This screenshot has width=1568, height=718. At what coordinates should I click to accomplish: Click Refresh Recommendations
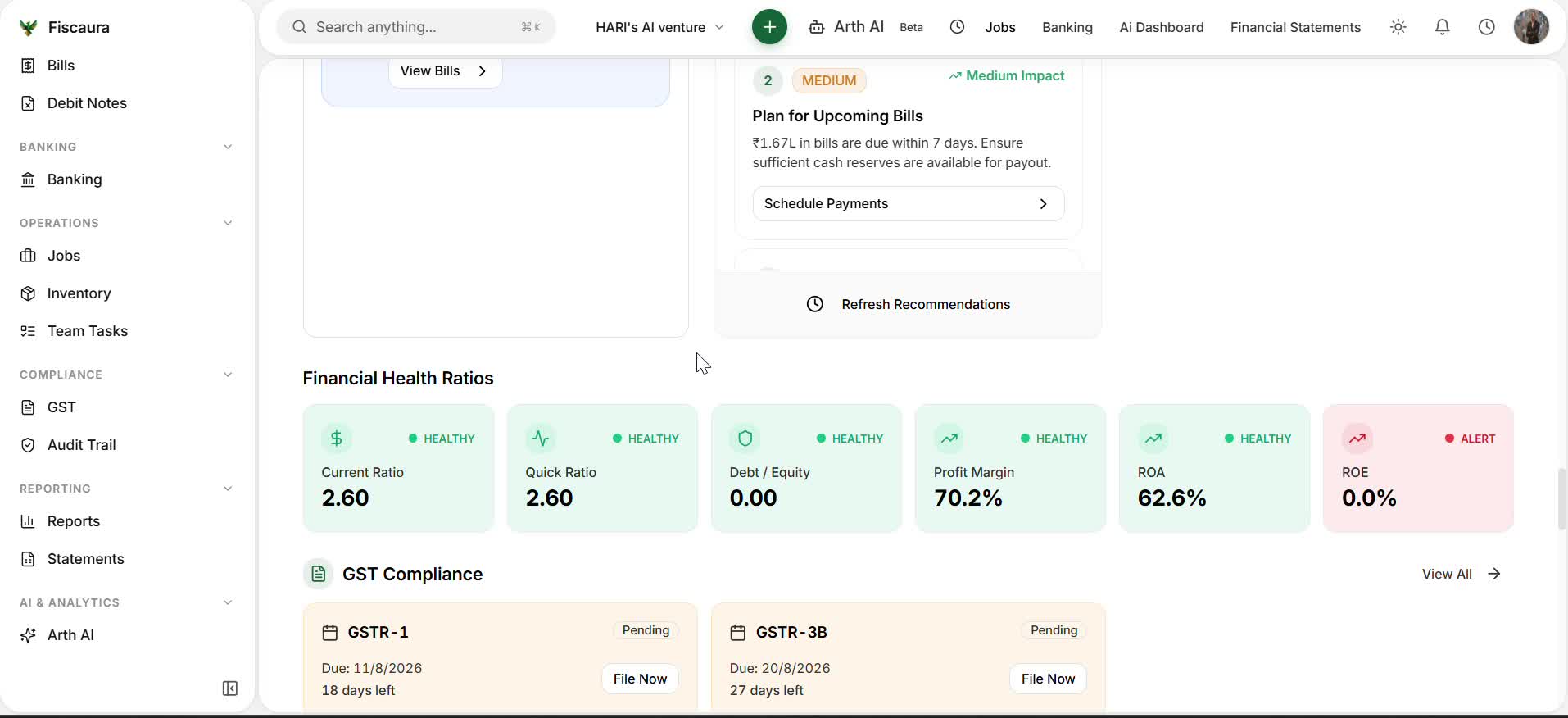908,305
